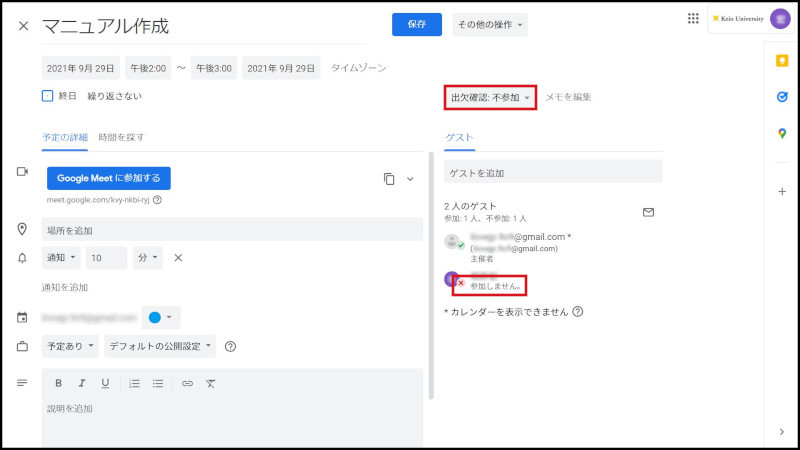Image resolution: width=800 pixels, height=450 pixels.
Task: Select the ゲスト tab
Action: coord(459,137)
